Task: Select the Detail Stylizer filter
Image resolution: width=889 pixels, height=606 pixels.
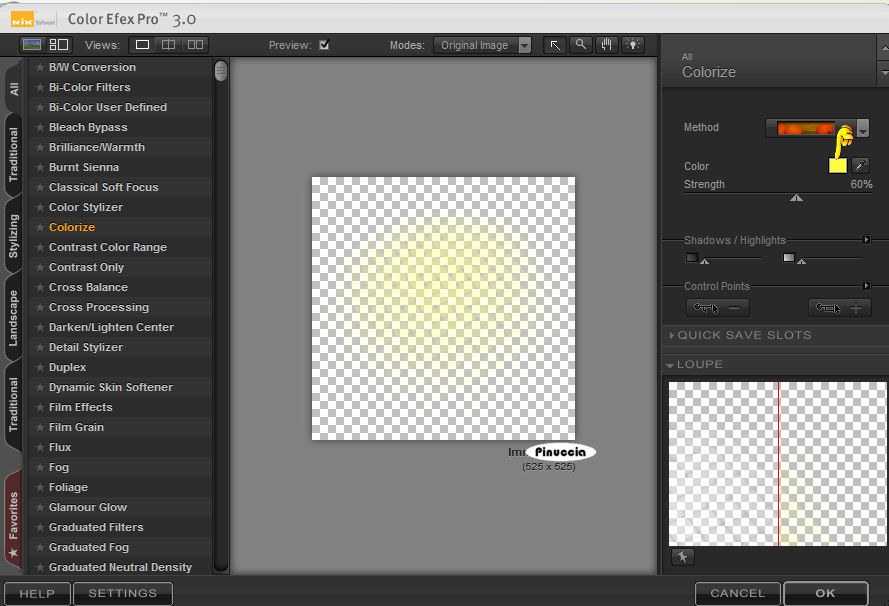Action: (86, 347)
